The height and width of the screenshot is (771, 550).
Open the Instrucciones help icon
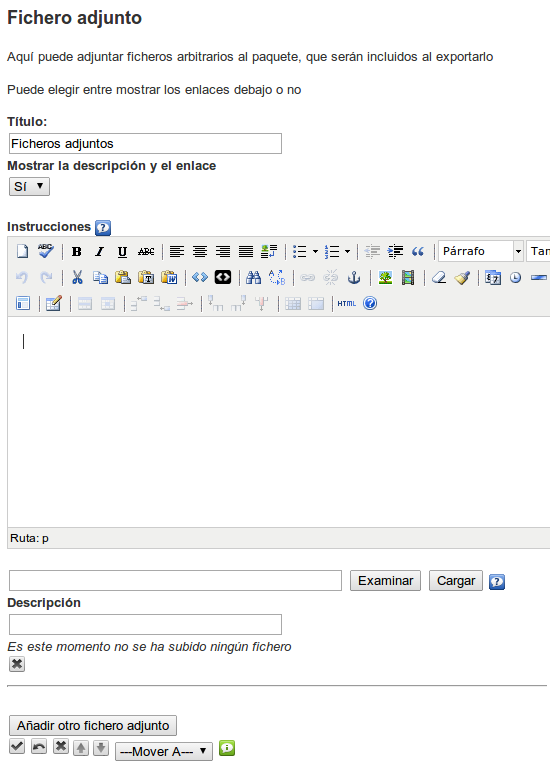pyautogui.click(x=103, y=228)
